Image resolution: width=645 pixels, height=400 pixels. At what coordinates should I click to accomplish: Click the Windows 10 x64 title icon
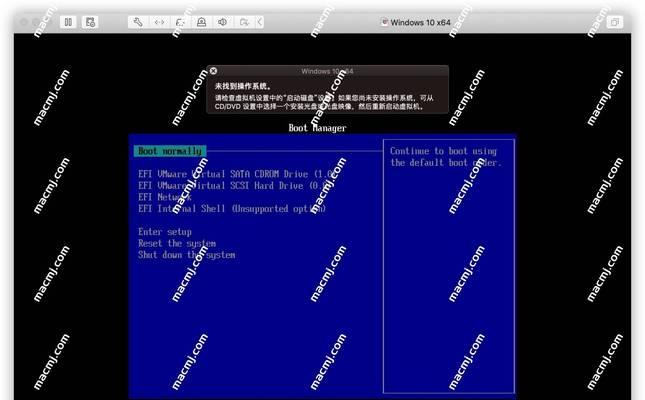(x=384, y=22)
